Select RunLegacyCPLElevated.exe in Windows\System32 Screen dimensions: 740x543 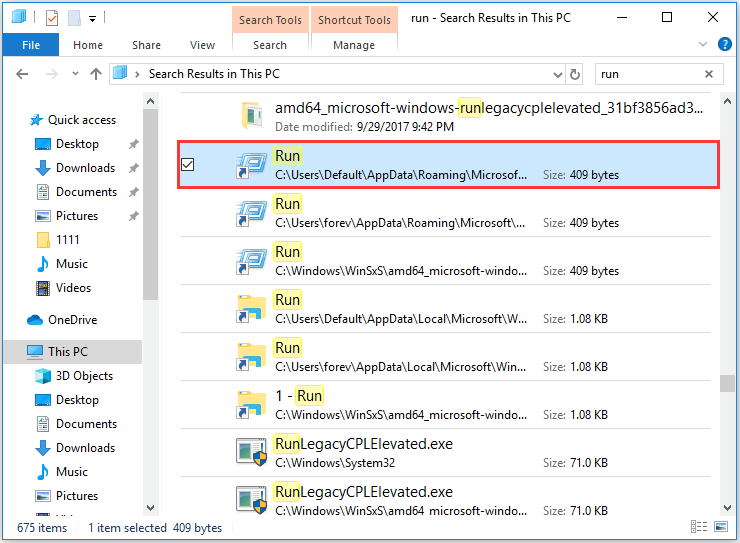tap(446, 453)
